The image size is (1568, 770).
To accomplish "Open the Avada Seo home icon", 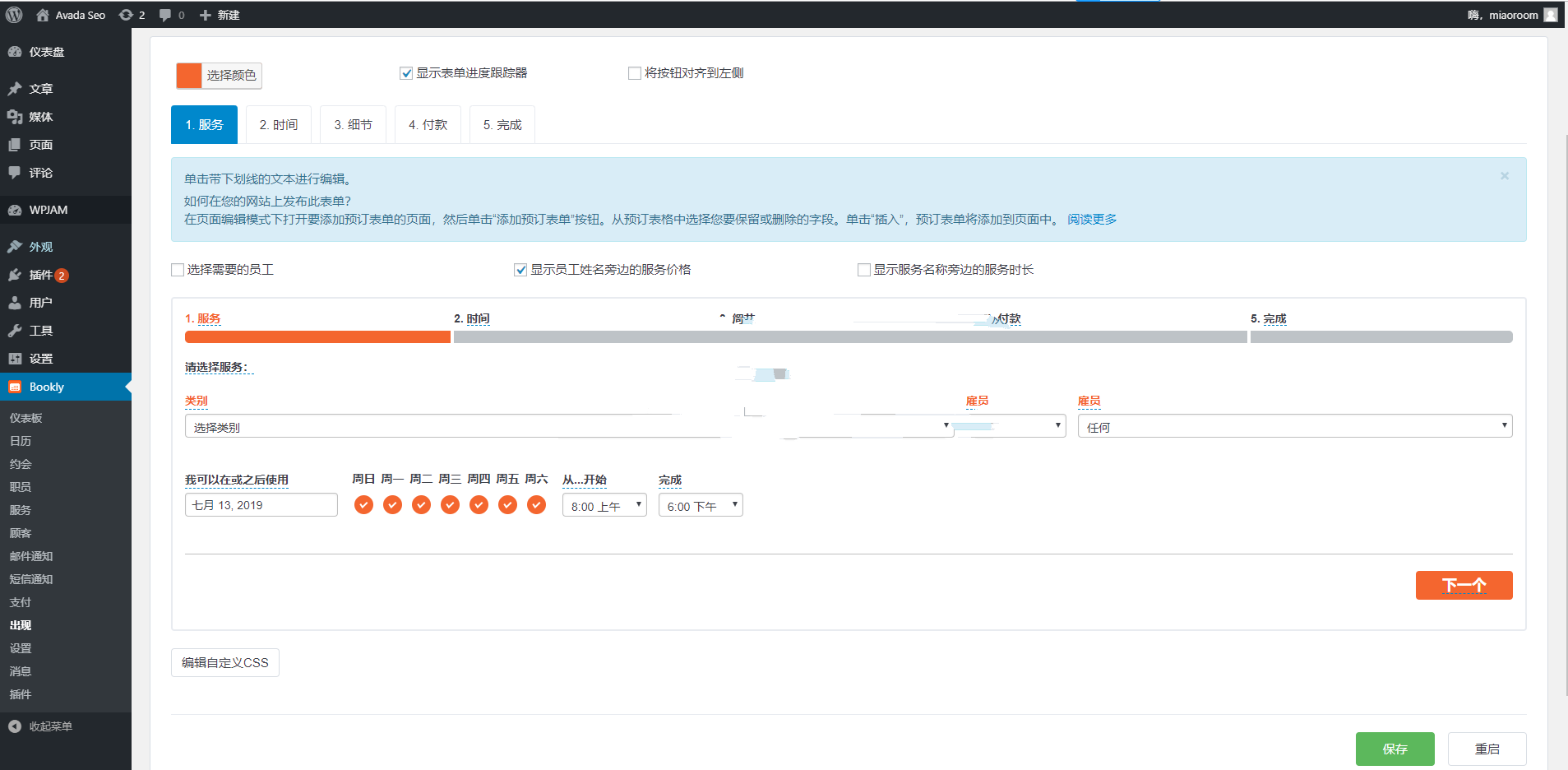I will [x=43, y=15].
